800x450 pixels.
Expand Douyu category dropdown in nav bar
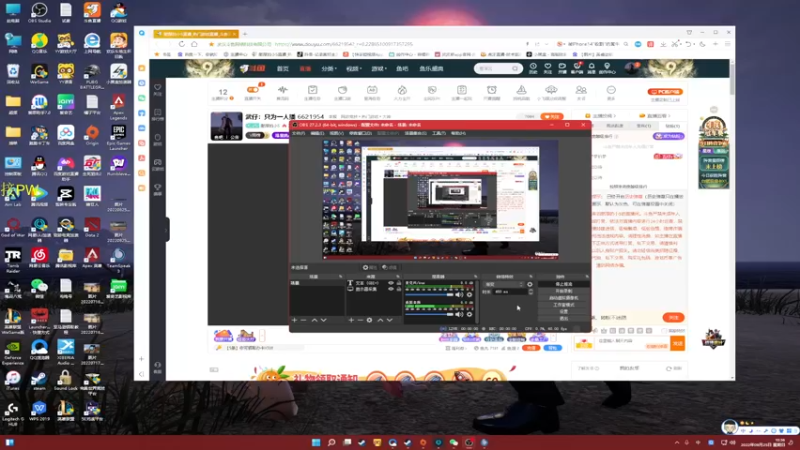tap(328, 68)
